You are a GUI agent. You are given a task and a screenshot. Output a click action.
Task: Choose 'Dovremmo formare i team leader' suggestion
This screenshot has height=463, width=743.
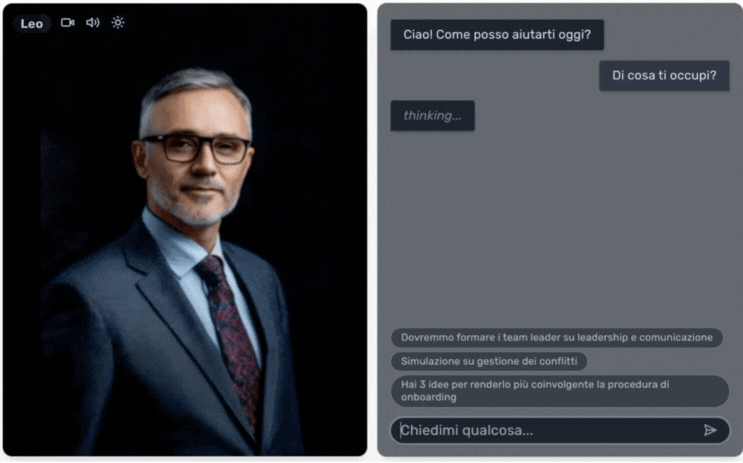557,337
